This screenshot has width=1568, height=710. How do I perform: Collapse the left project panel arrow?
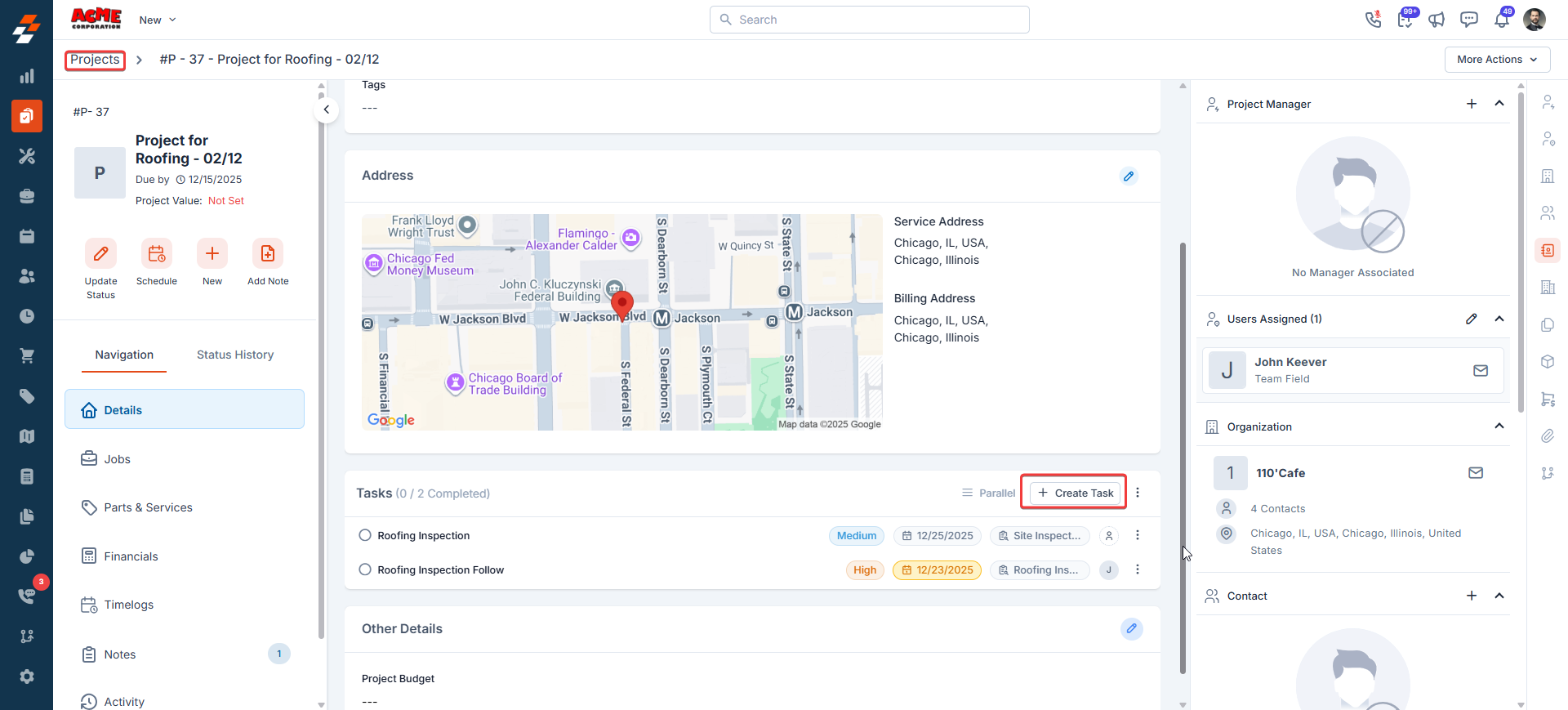[326, 109]
